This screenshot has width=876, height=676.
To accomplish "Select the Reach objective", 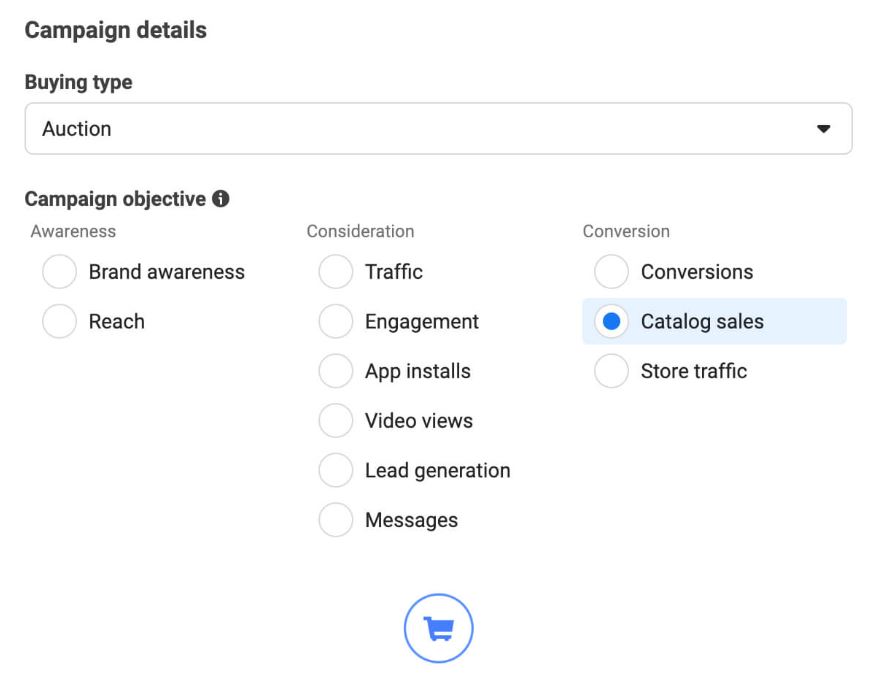I will [x=60, y=322].
